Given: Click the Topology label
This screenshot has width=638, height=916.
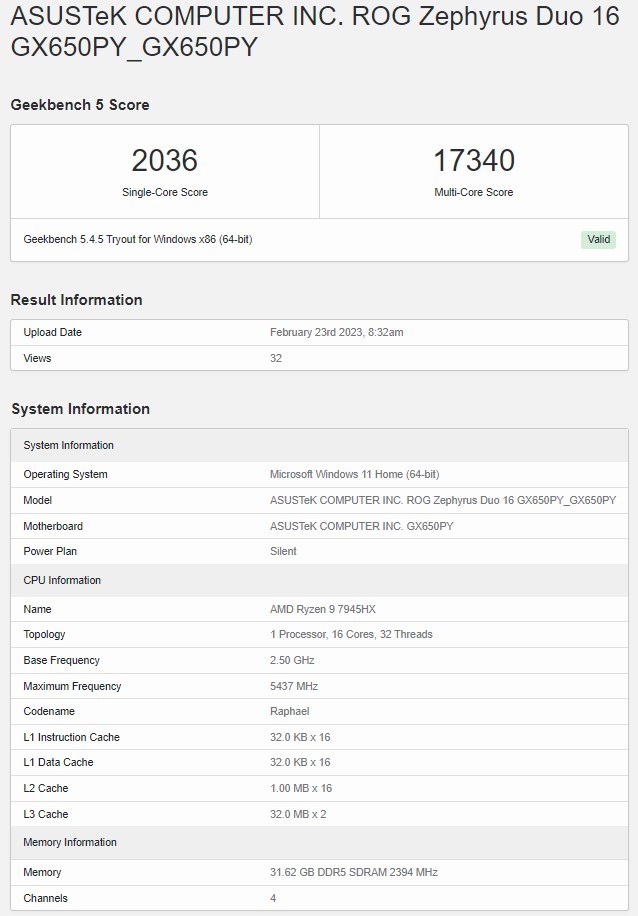Looking at the screenshot, I should point(44,634).
